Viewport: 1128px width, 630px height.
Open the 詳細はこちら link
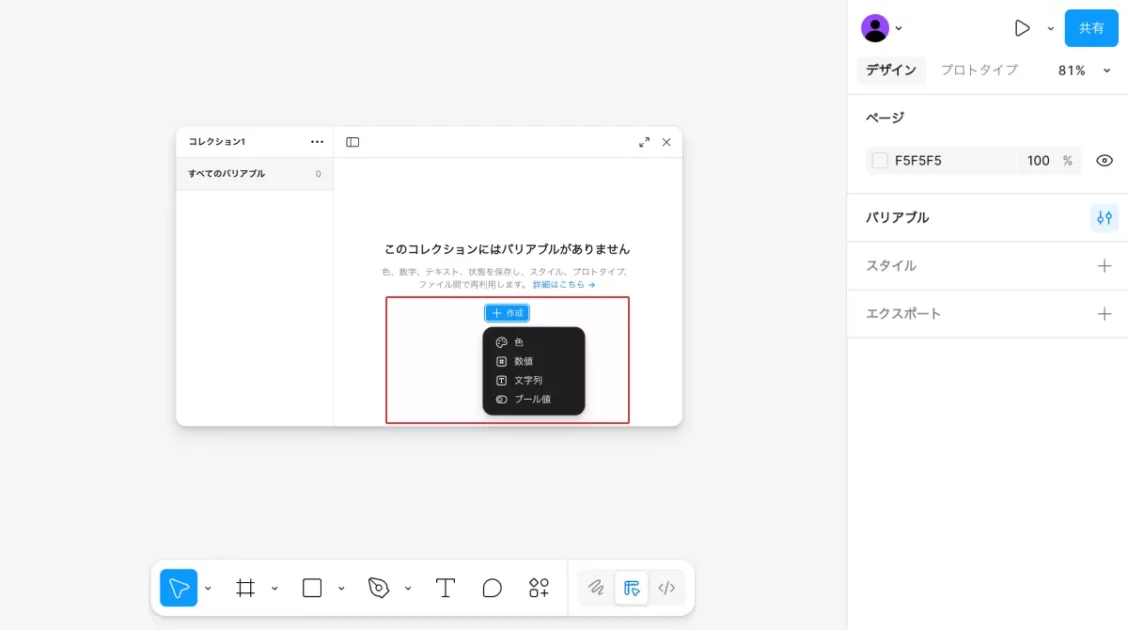pos(563,285)
